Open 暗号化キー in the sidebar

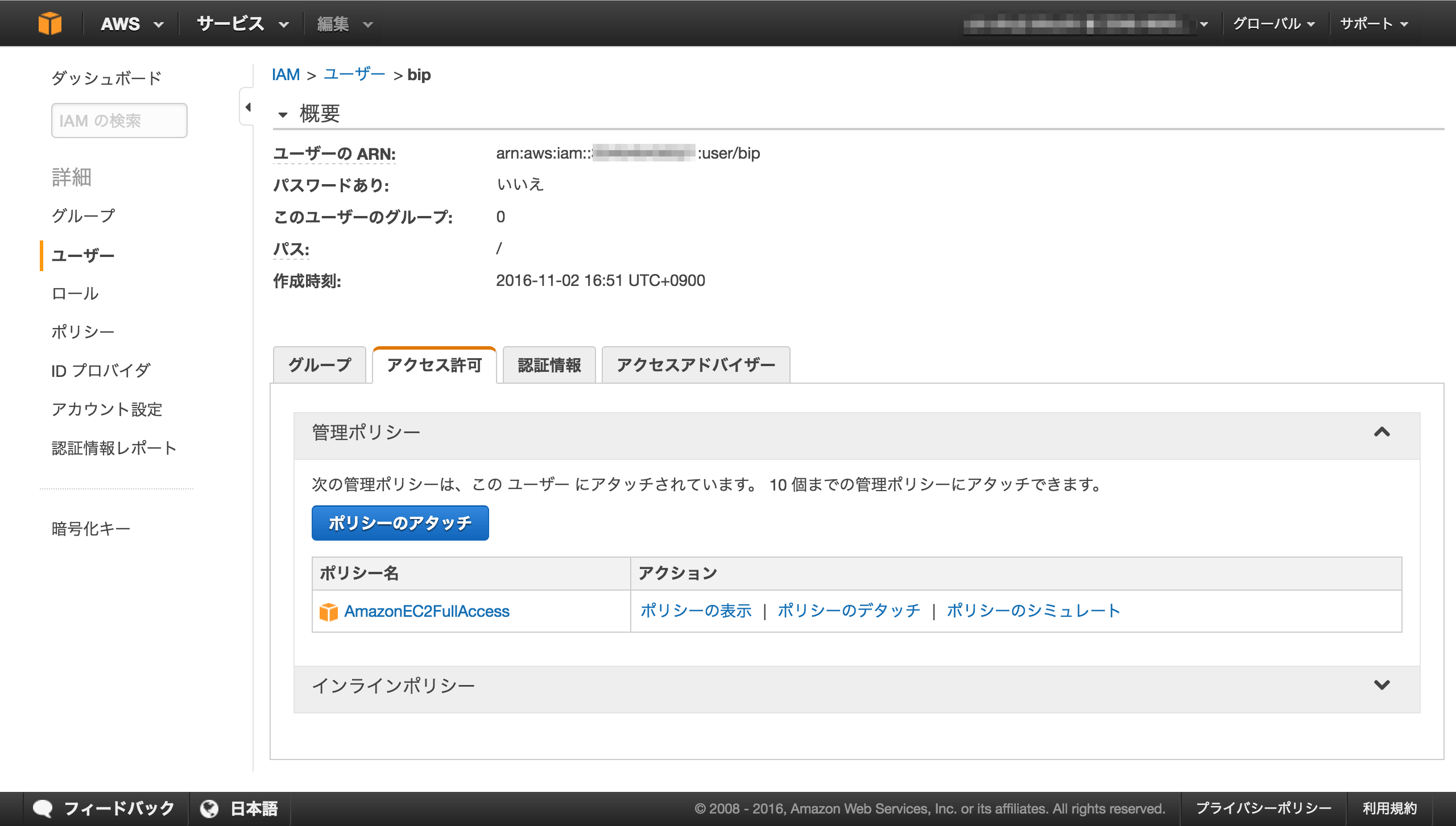tap(91, 529)
